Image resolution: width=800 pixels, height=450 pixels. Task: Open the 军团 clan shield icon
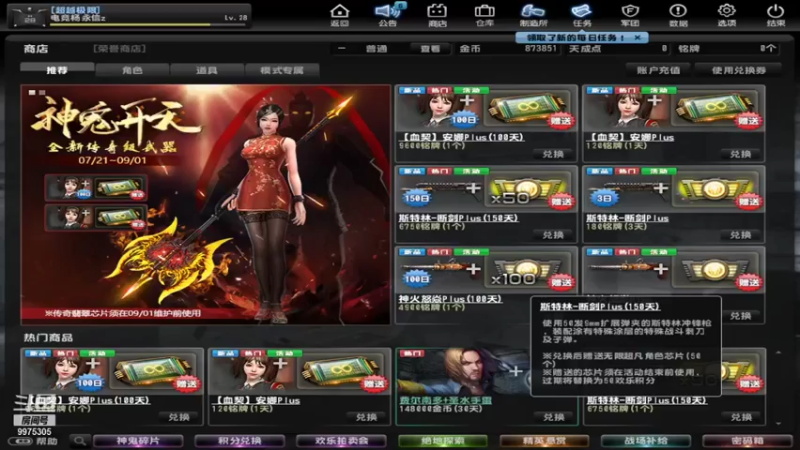tap(630, 15)
